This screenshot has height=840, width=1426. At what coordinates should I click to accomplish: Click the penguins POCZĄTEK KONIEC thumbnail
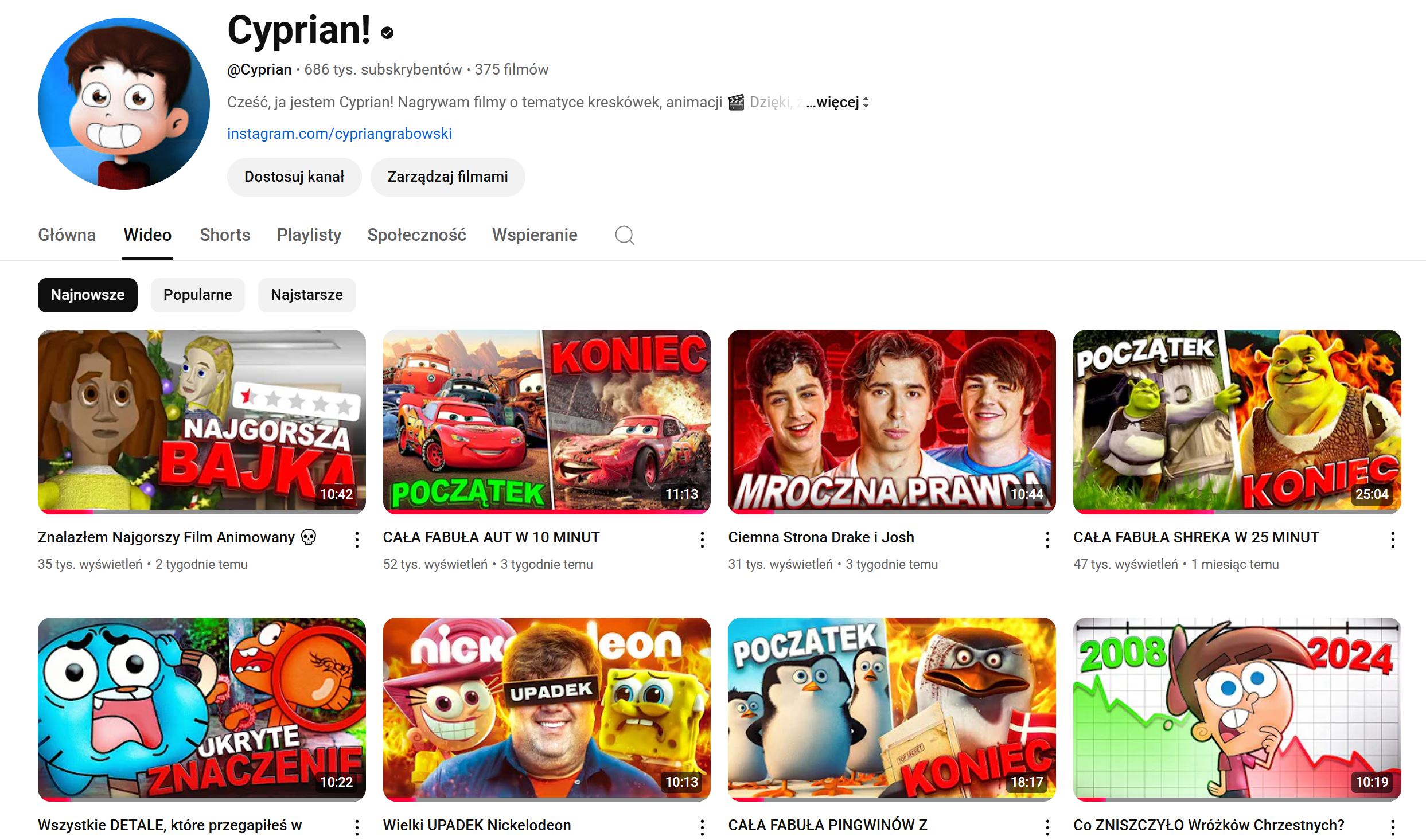click(892, 709)
